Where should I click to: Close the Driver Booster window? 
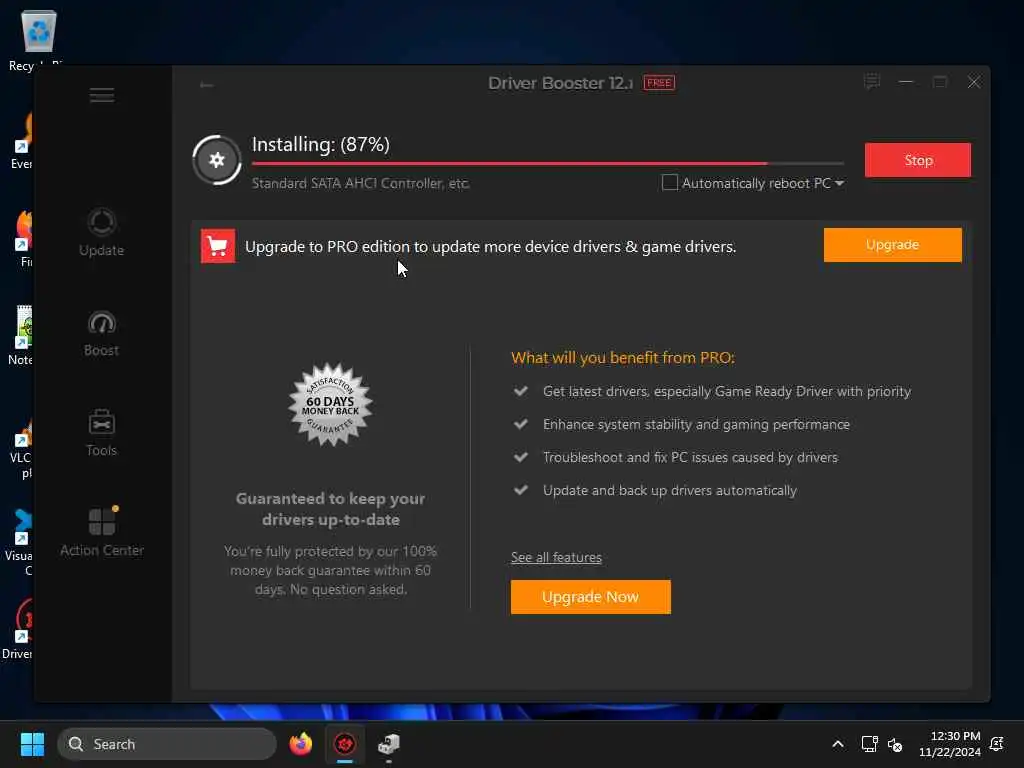[974, 82]
